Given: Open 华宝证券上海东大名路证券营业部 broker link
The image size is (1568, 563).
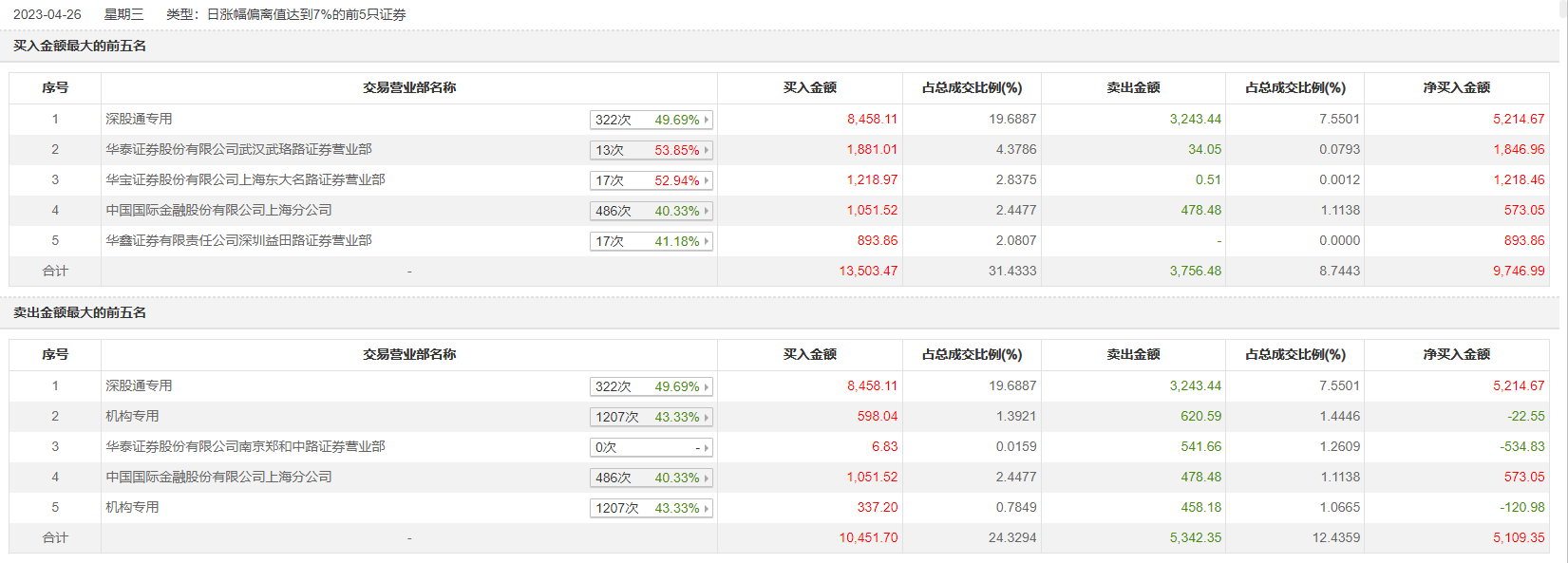Looking at the screenshot, I should 245,179.
